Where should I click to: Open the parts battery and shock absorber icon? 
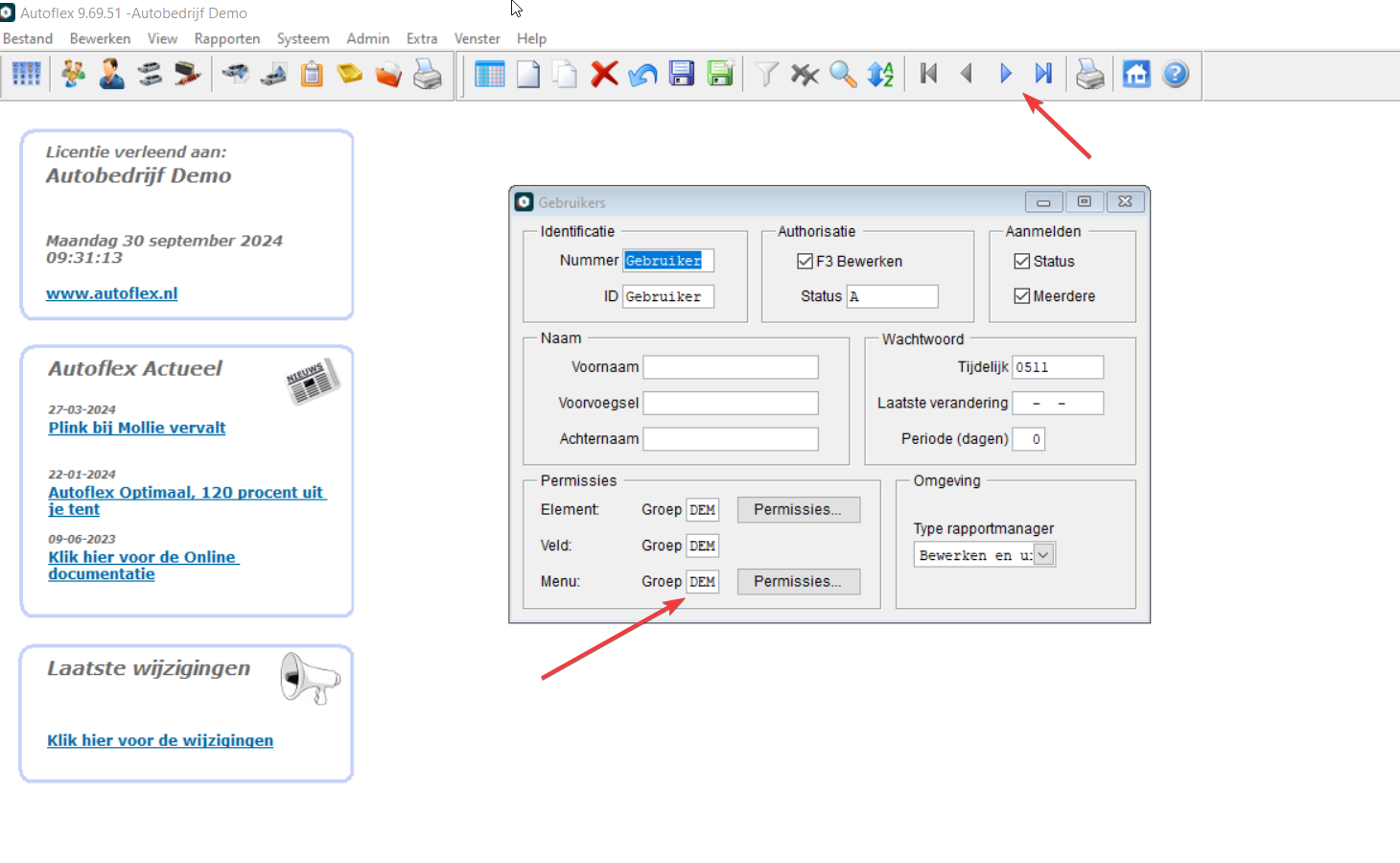tap(188, 74)
